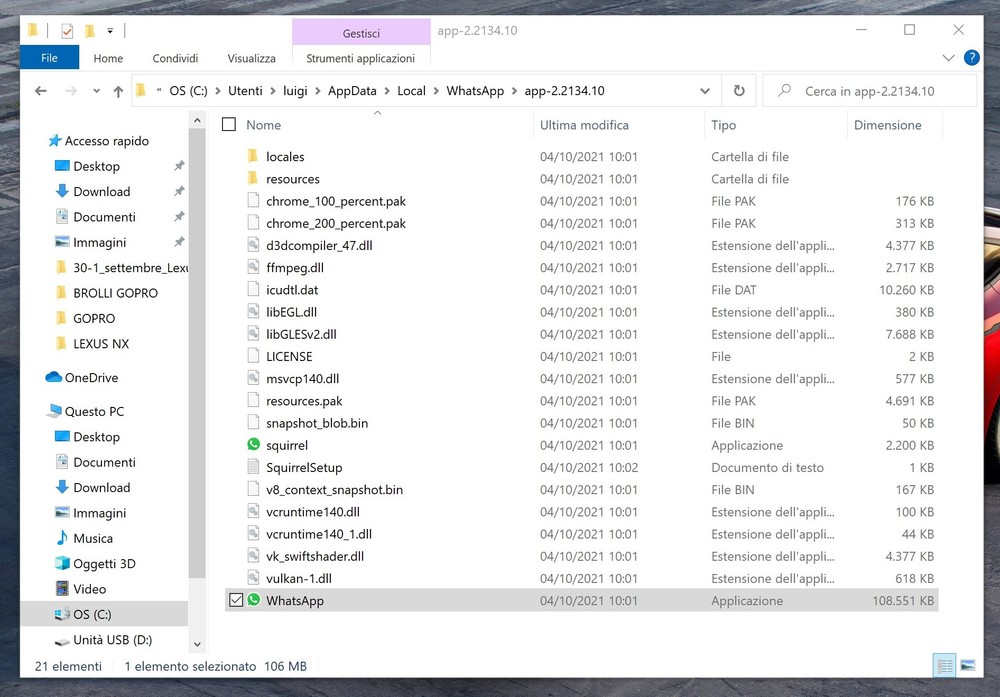Sort by Ultima modifica column
This screenshot has height=697, width=1000.
point(584,125)
